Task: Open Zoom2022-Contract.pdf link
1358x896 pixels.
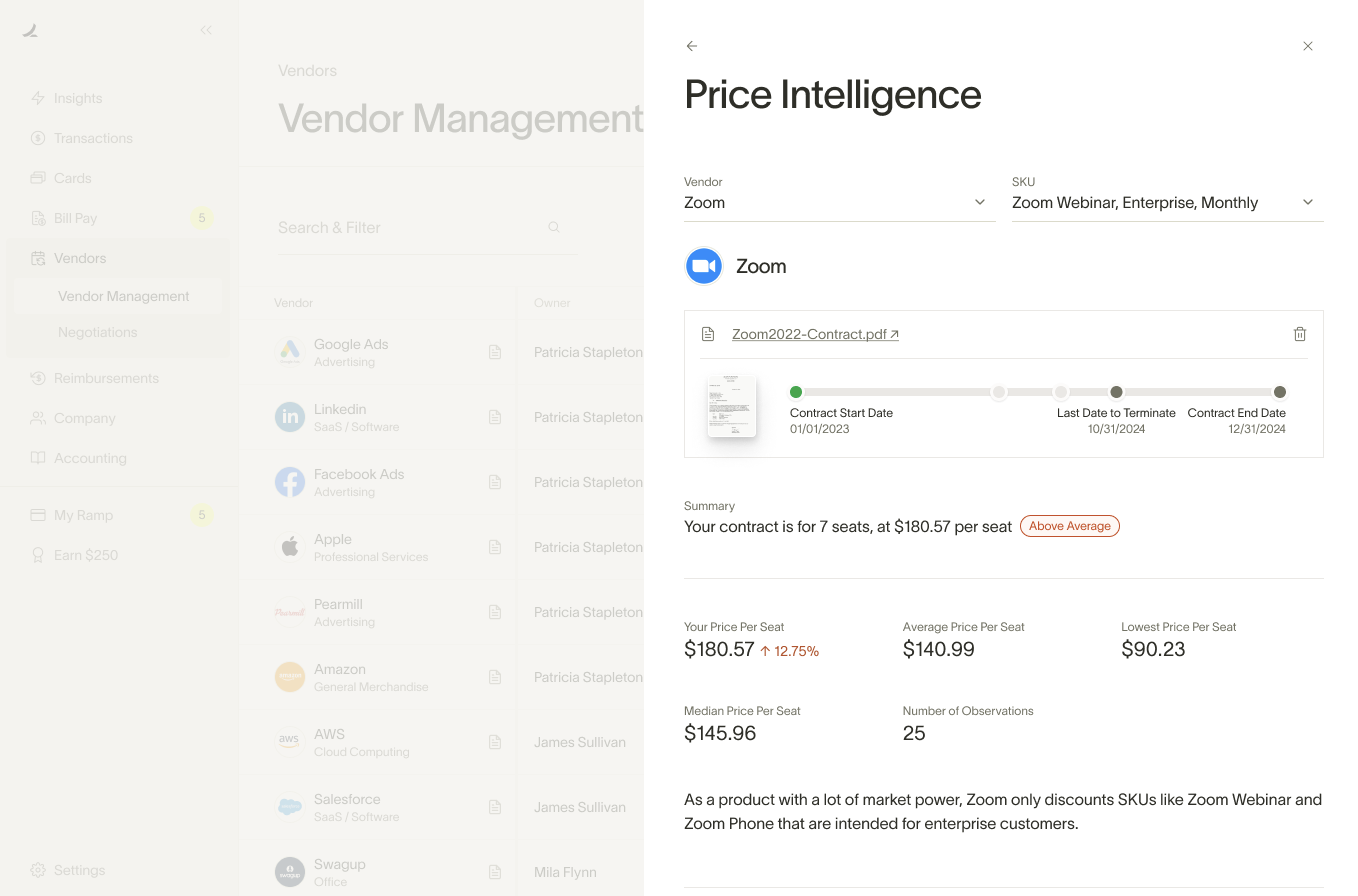Action: coord(815,334)
